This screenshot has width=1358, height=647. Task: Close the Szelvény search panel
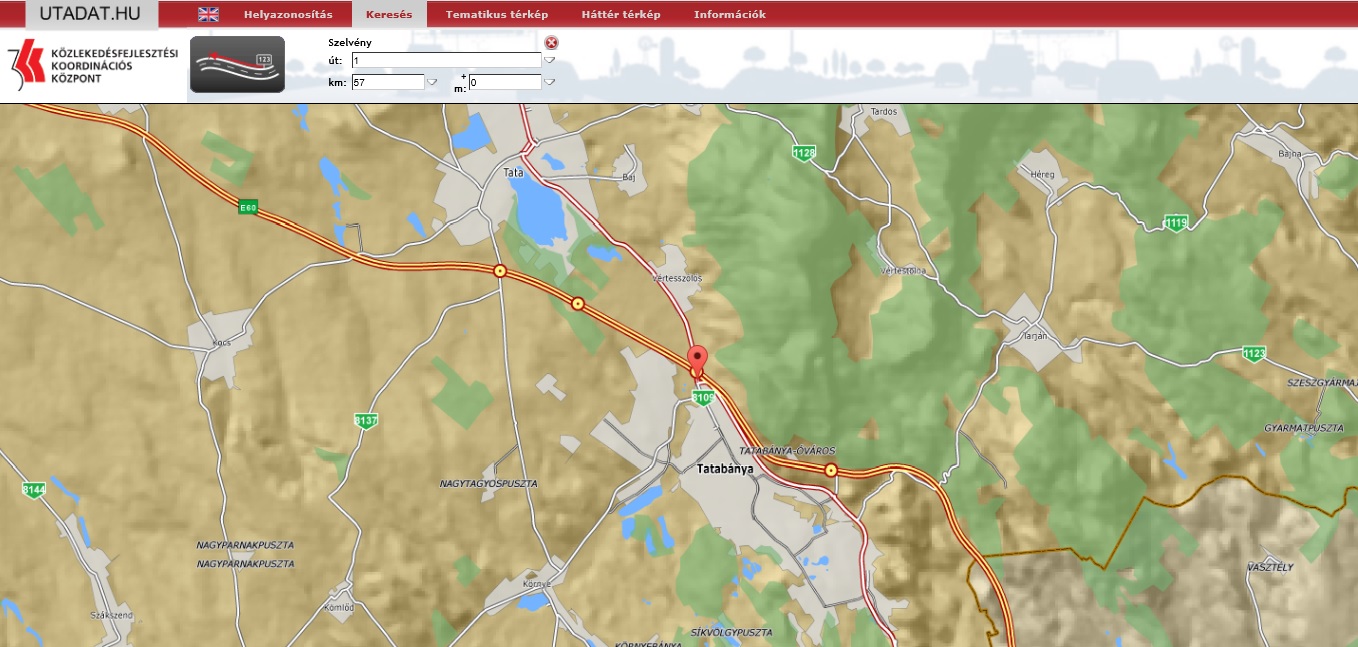coord(551,42)
